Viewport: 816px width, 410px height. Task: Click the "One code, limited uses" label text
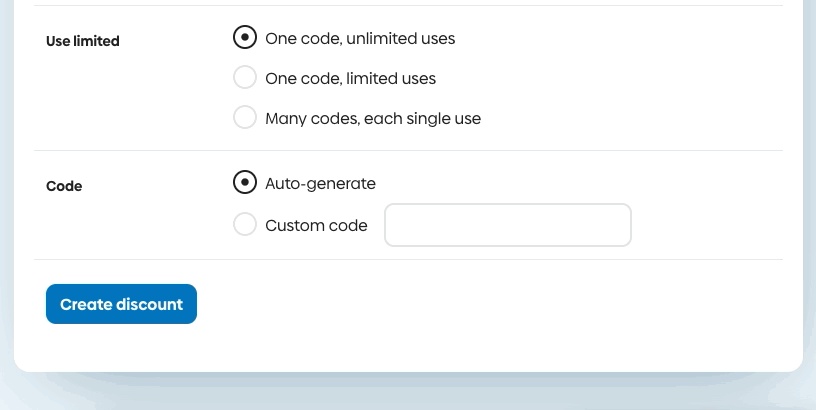click(350, 78)
